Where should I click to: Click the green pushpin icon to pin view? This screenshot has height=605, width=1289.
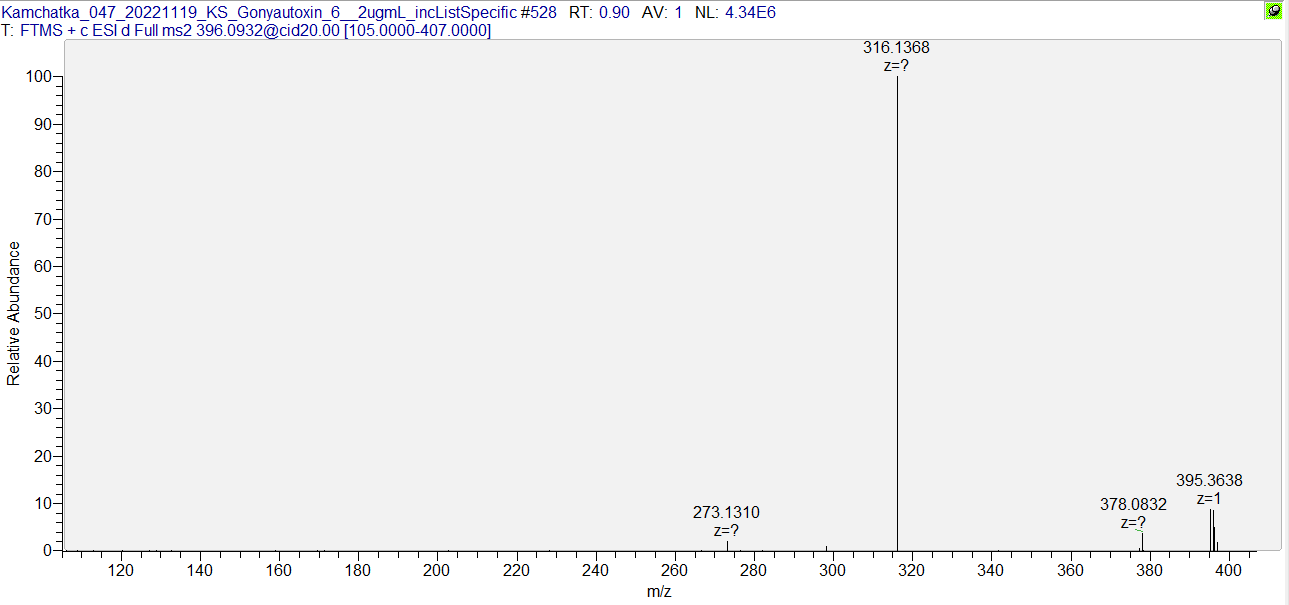click(x=1273, y=11)
